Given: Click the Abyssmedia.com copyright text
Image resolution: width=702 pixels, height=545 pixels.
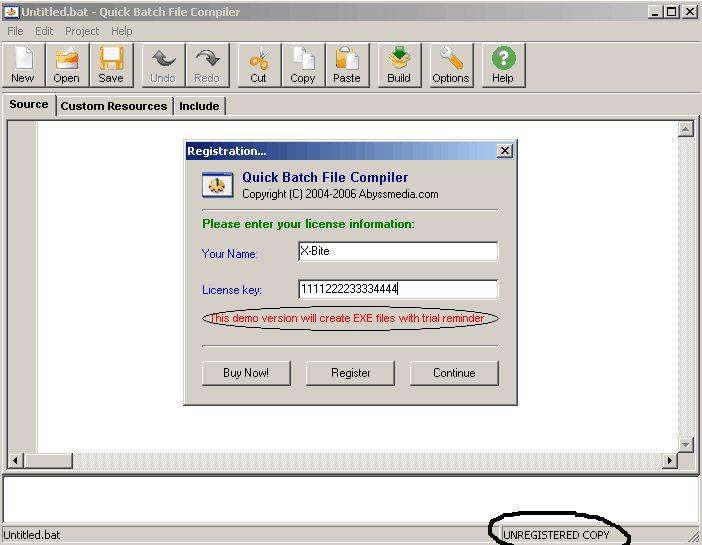Looking at the screenshot, I should tap(340, 194).
